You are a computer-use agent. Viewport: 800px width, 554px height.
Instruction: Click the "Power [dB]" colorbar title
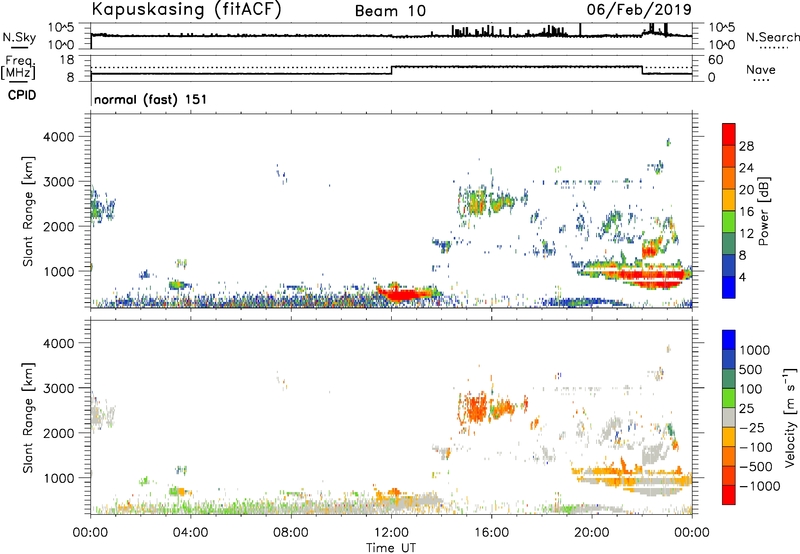tap(763, 211)
